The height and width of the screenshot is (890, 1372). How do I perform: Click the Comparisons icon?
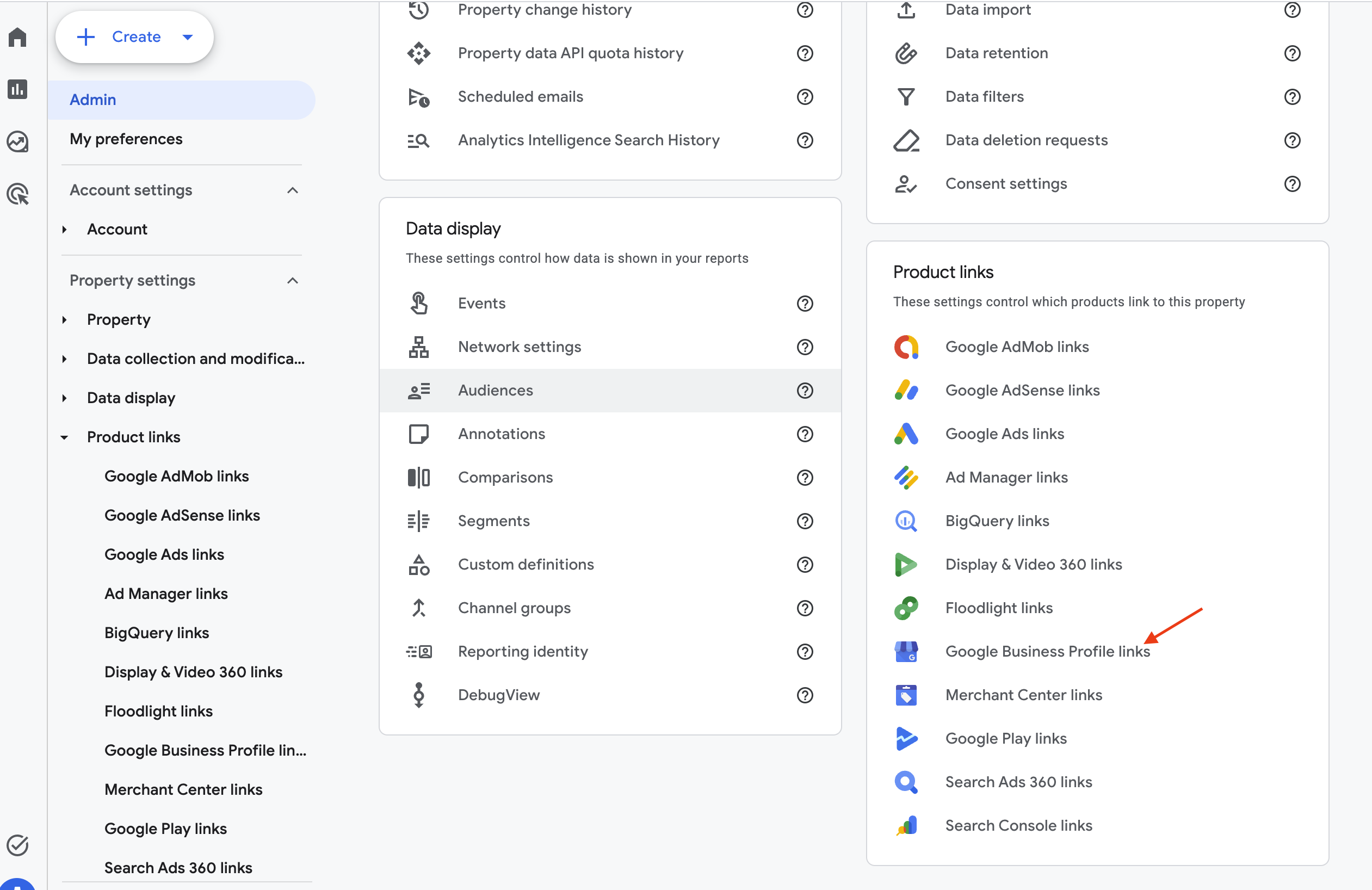(x=419, y=477)
